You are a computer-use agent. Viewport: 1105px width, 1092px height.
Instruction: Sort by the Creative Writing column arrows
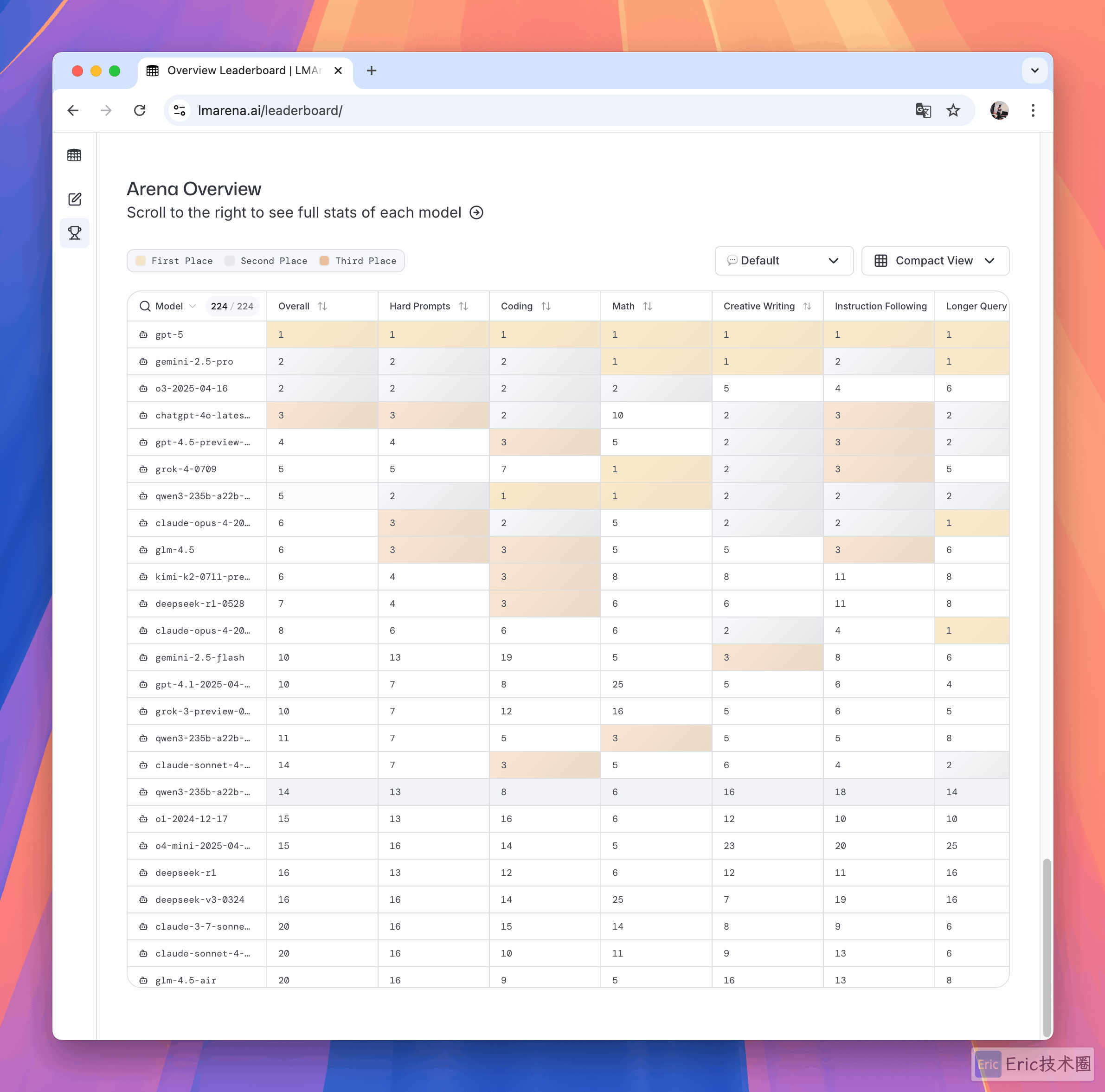point(807,306)
